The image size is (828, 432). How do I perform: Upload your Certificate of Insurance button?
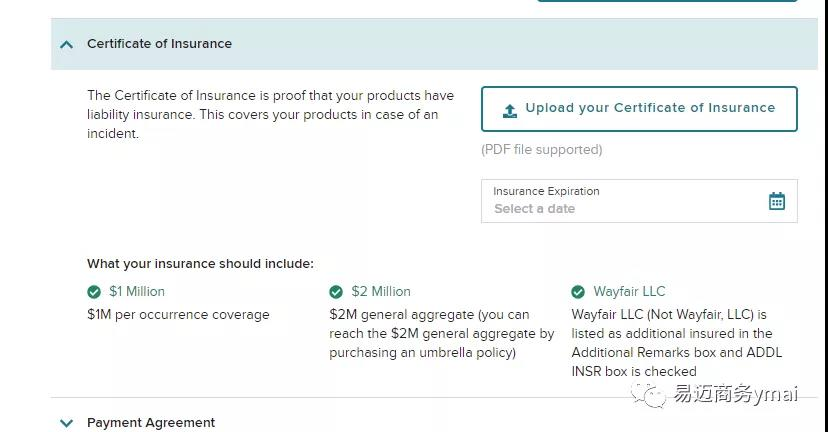click(639, 109)
